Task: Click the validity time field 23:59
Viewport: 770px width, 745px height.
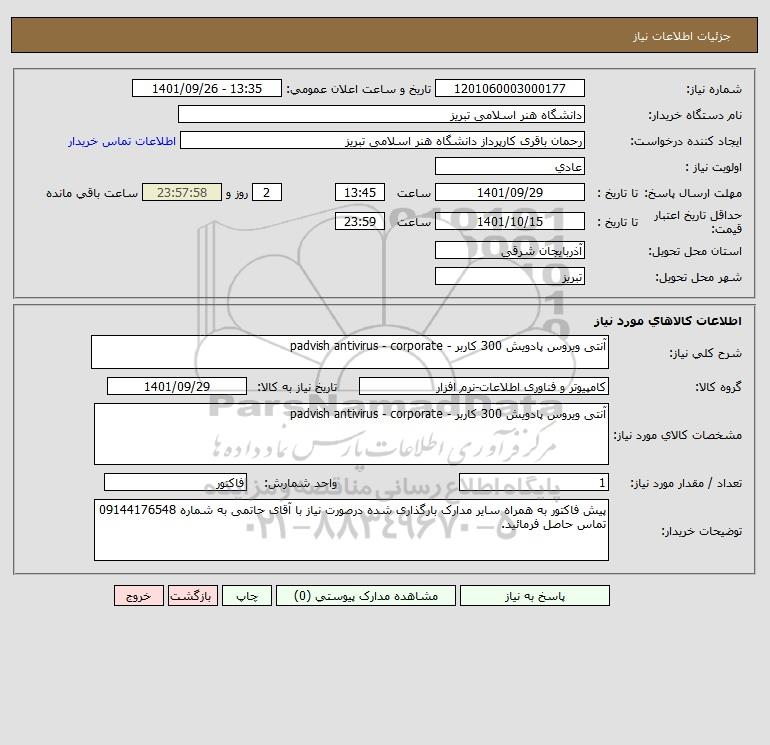Action: [x=359, y=221]
